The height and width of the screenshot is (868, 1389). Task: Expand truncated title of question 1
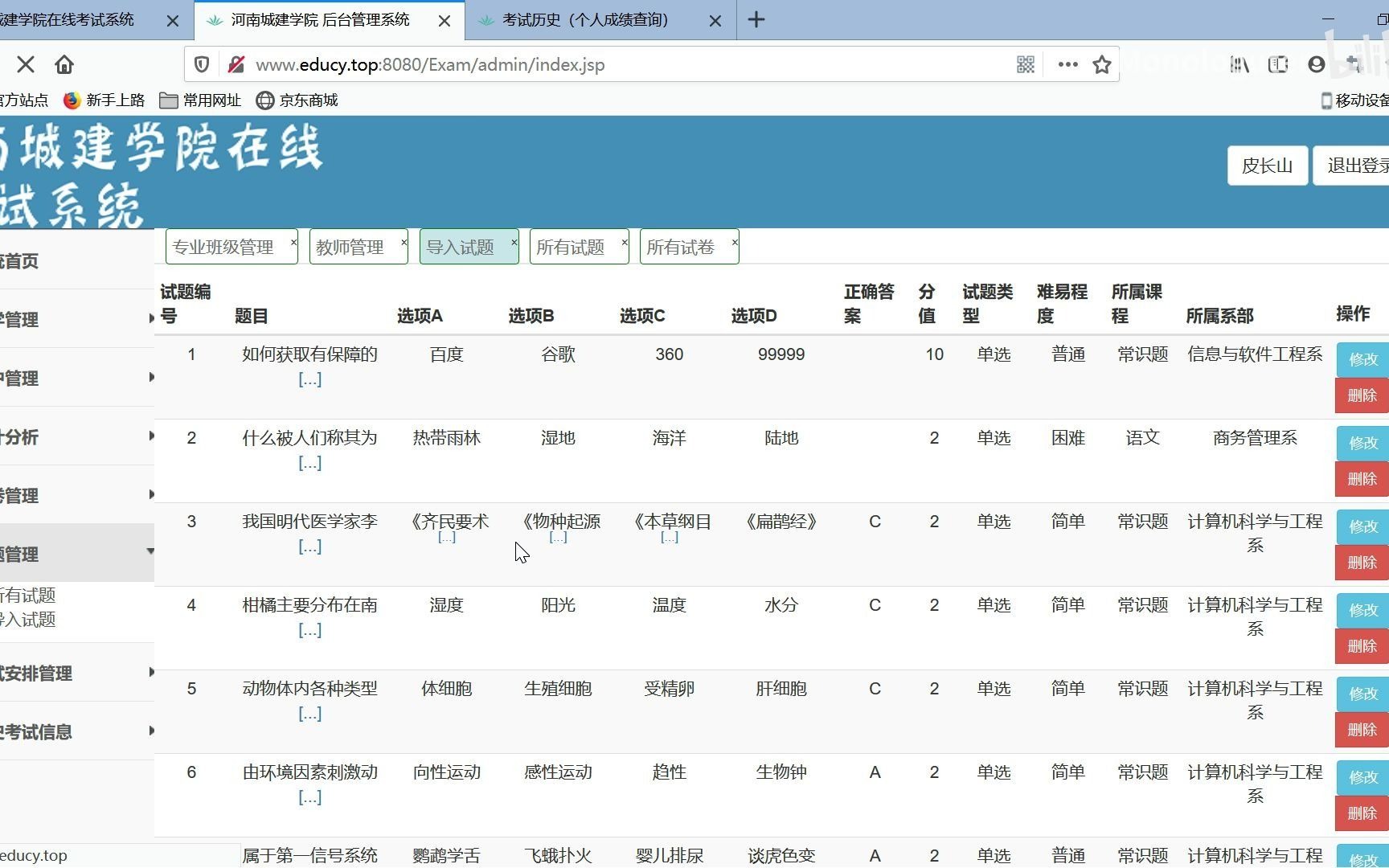[x=309, y=379]
